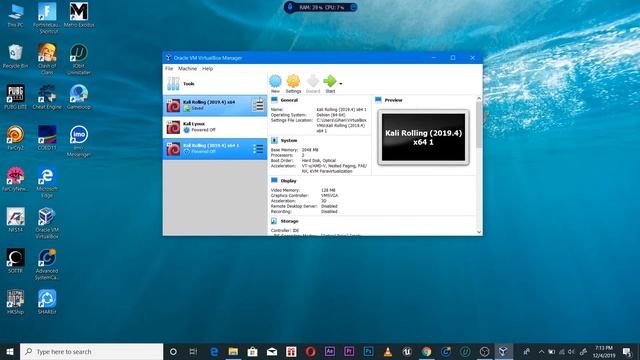The image size is (640, 360).
Task: Click the System section header
Action: coord(289,140)
